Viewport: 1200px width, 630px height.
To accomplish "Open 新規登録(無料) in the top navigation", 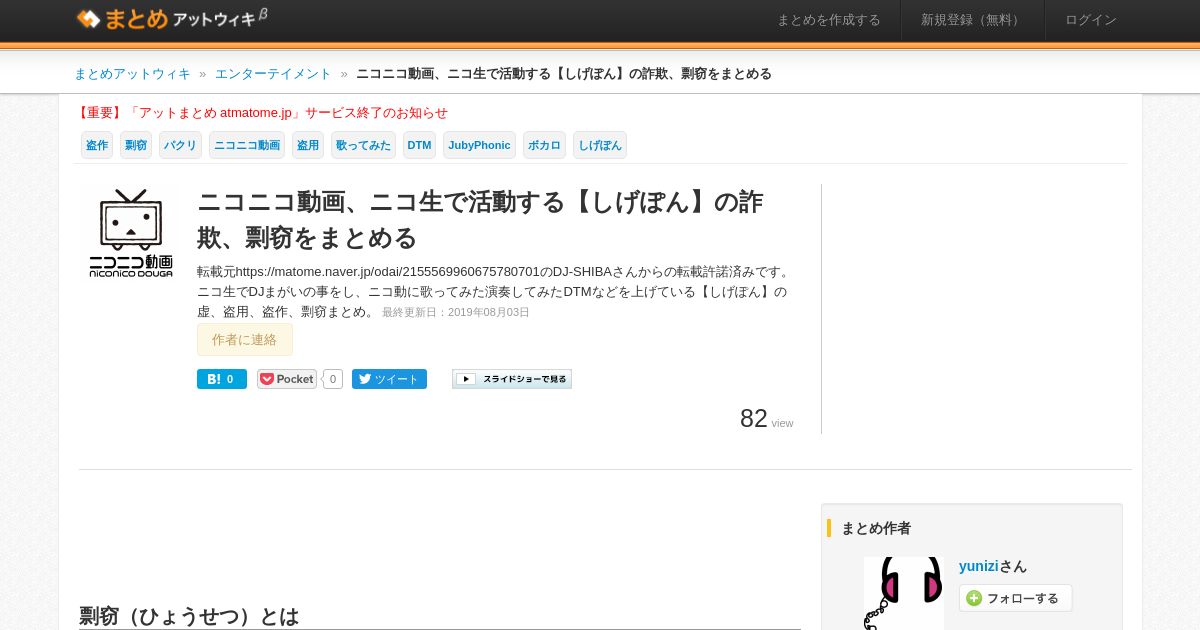I will [x=973, y=20].
